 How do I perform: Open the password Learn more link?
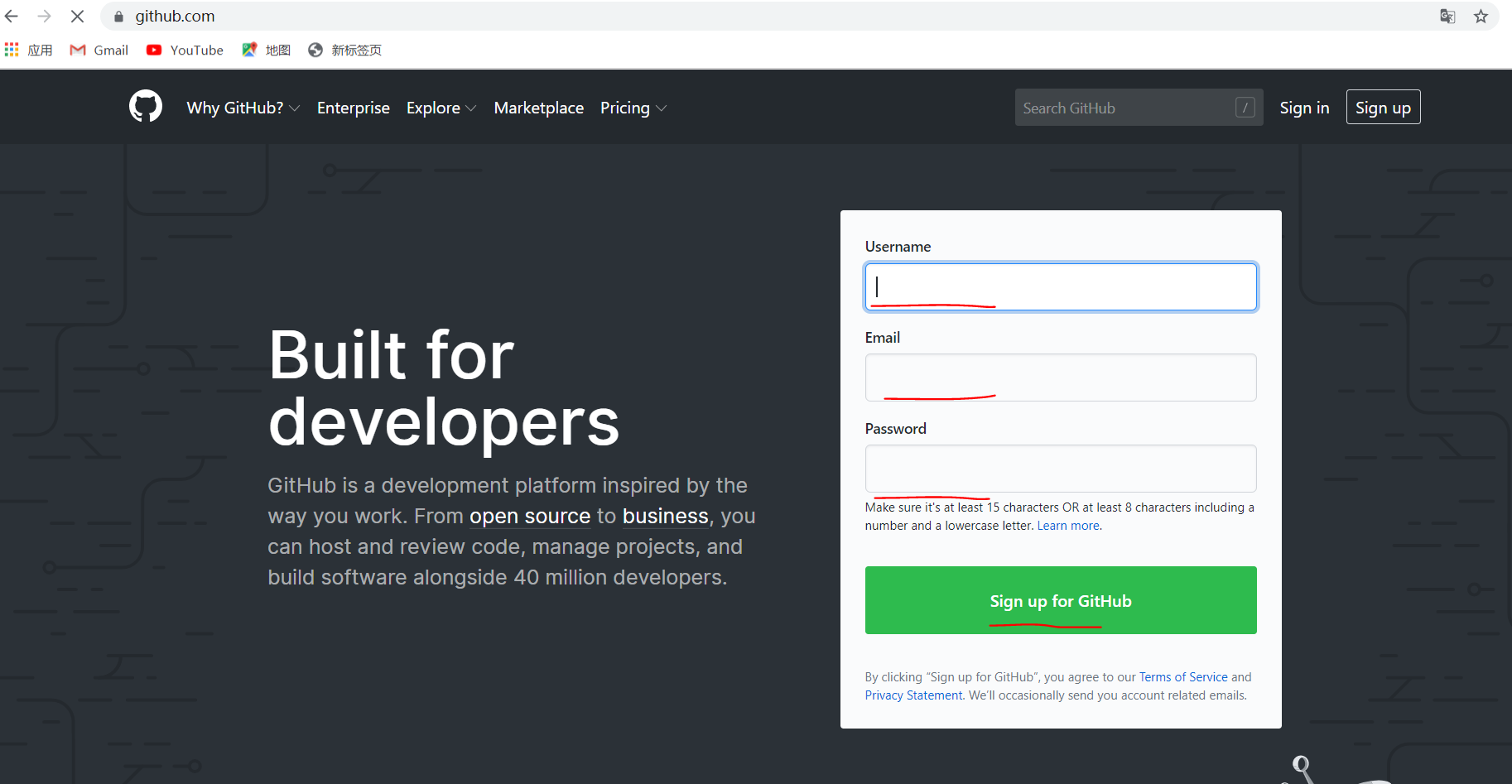tap(1068, 526)
